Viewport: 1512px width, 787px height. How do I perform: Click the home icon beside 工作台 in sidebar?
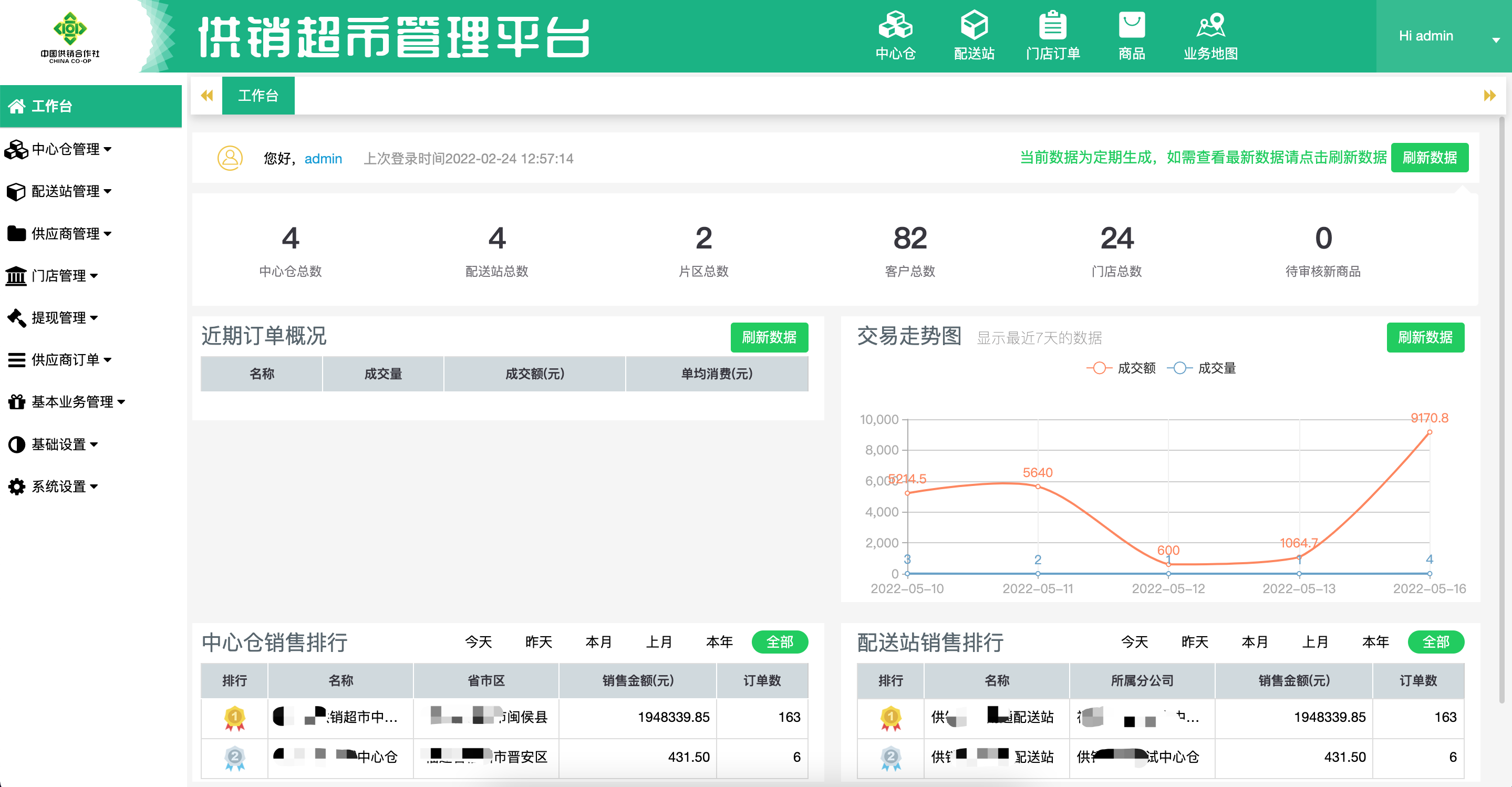click(16, 106)
